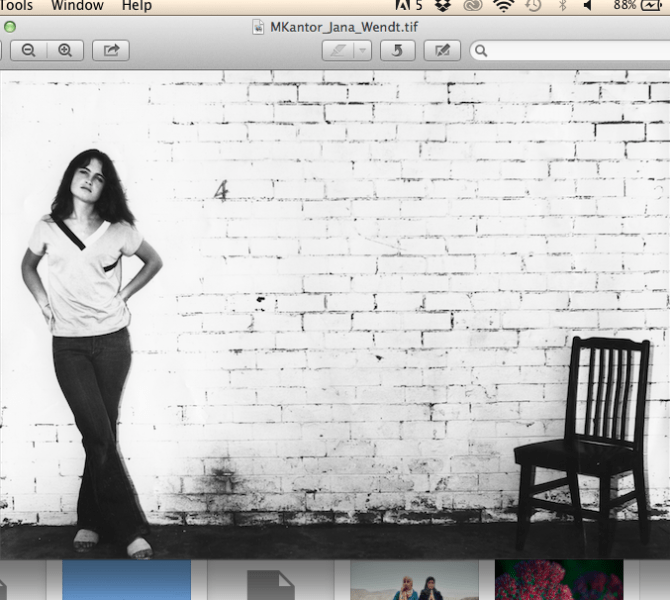The image size is (670, 600).
Task: Select the thumbnail of two people outdoors
Action: pos(414,581)
